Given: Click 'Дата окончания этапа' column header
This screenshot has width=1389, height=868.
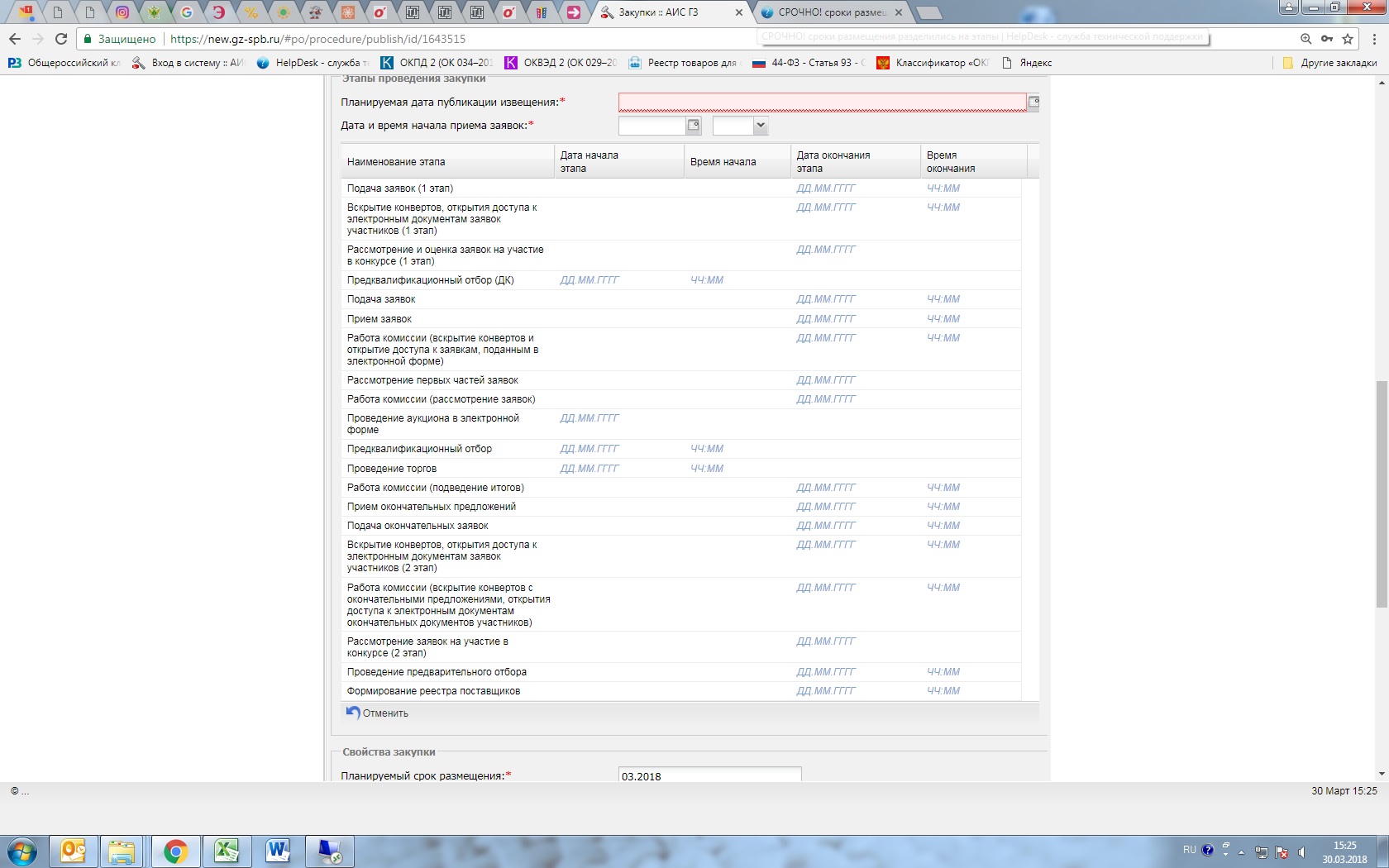Looking at the screenshot, I should [855, 162].
